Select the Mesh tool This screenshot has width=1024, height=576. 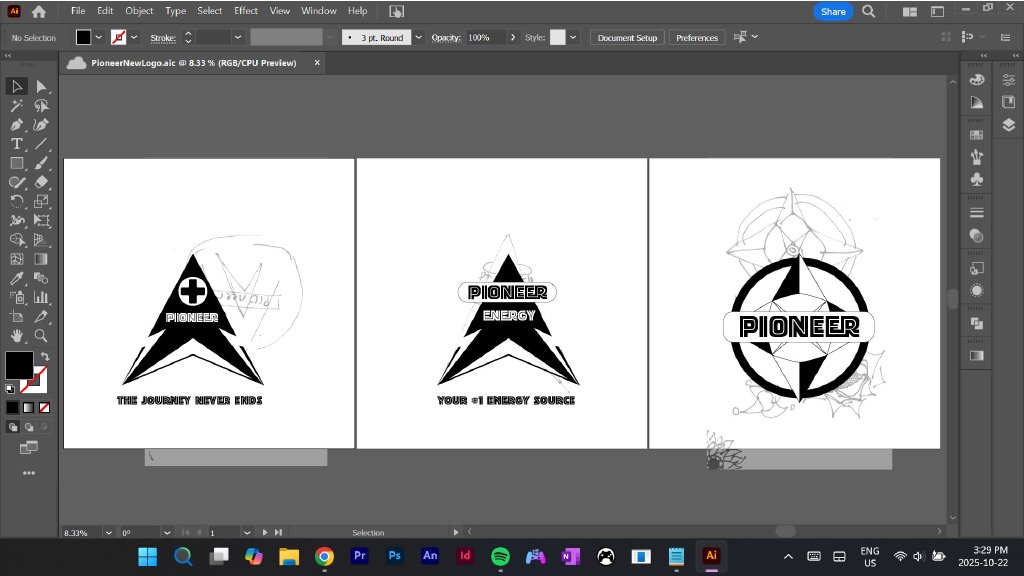(x=17, y=259)
